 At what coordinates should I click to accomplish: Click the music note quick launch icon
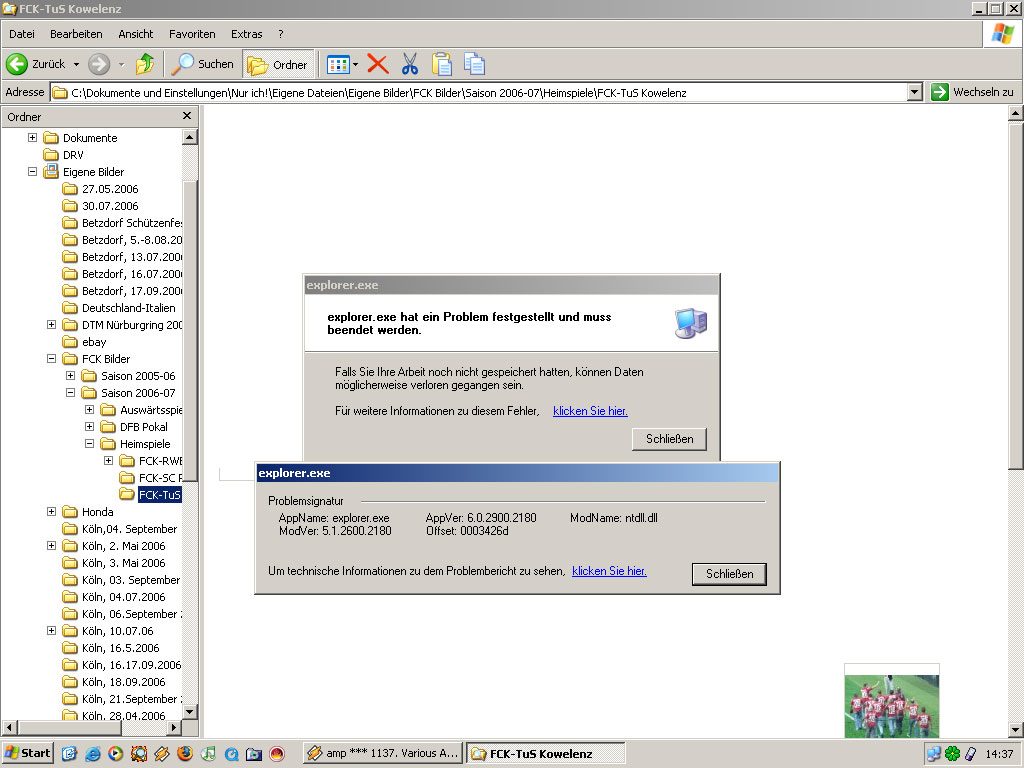click(208, 754)
